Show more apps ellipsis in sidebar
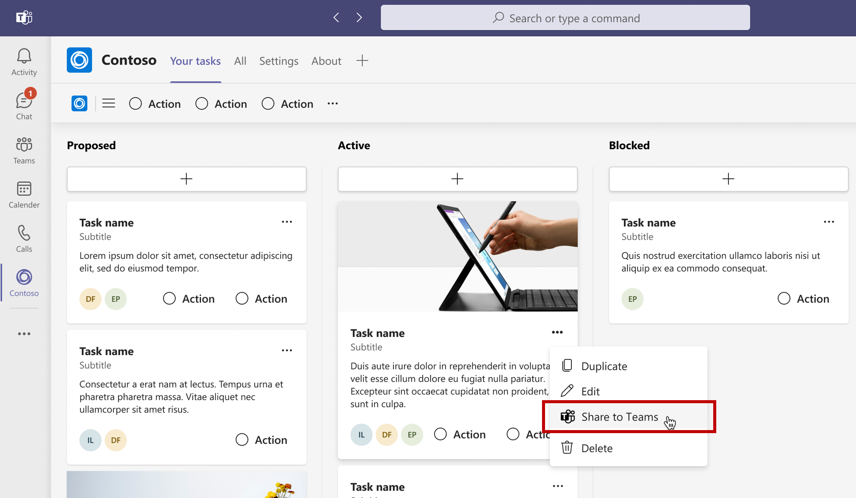The height and width of the screenshot is (498, 856). (24, 334)
